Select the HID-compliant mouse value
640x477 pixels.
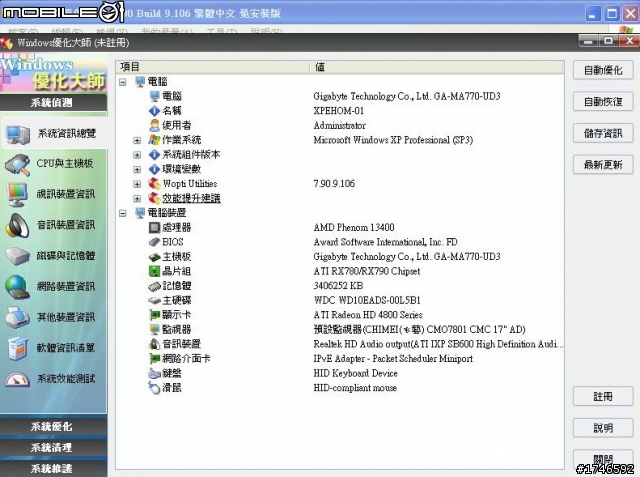355,388
